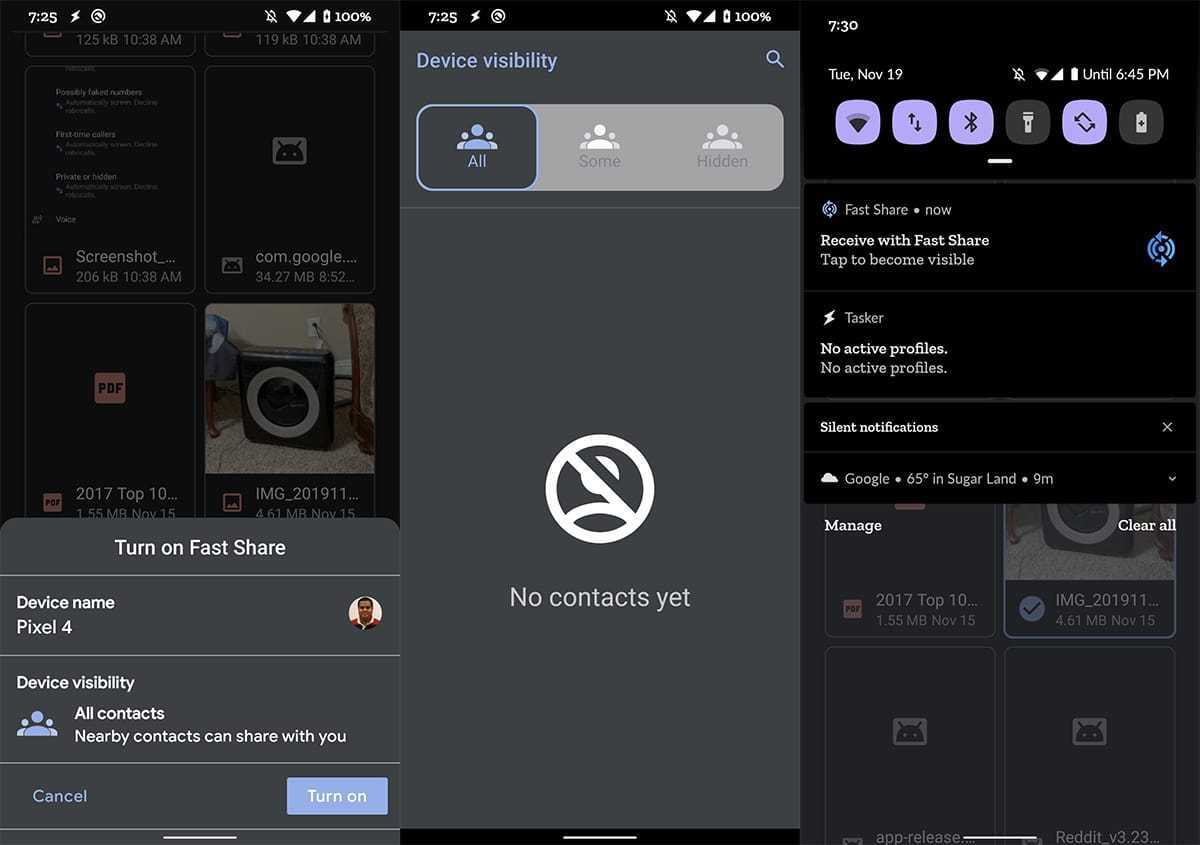
Task: Tap the profile avatar beside Pixel 4
Action: pyautogui.click(x=365, y=613)
